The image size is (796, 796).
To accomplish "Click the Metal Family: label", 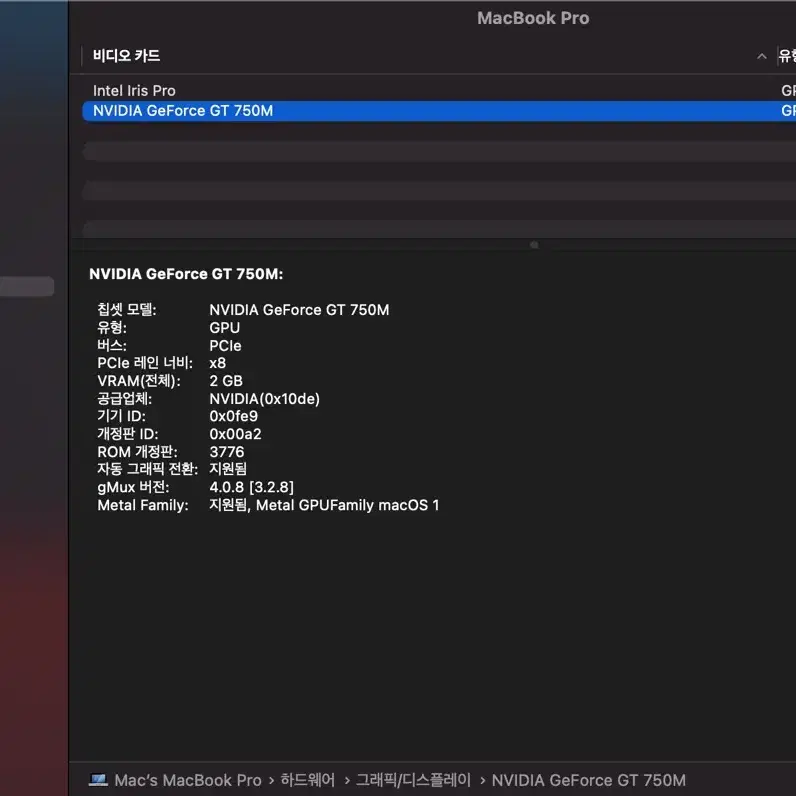I will [x=143, y=505].
